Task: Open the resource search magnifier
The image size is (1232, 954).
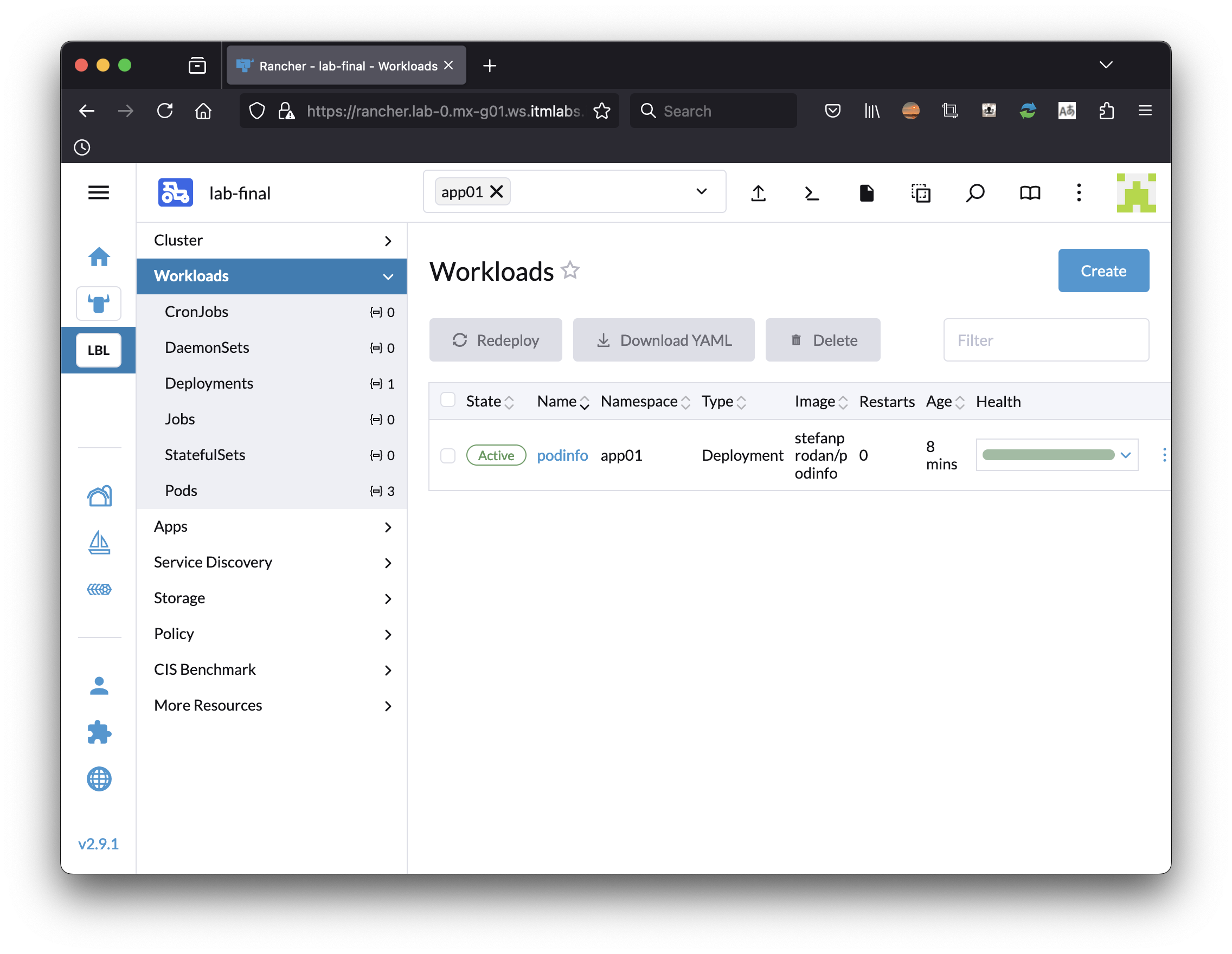Action: pyautogui.click(x=976, y=194)
